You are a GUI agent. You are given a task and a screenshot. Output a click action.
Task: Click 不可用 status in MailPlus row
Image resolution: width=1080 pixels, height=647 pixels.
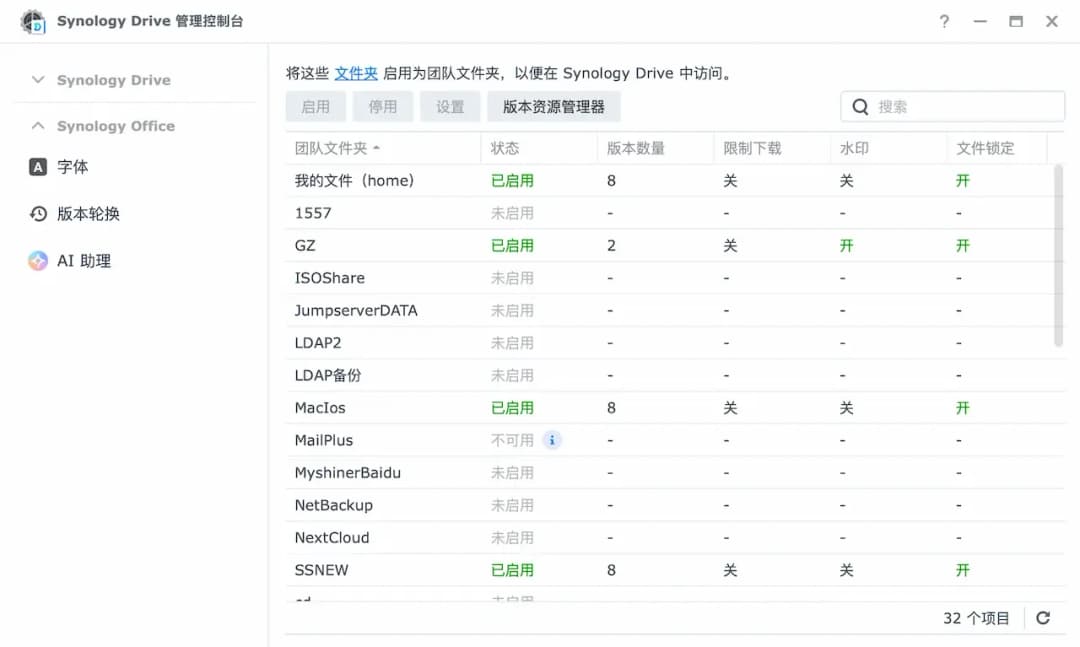click(x=512, y=440)
